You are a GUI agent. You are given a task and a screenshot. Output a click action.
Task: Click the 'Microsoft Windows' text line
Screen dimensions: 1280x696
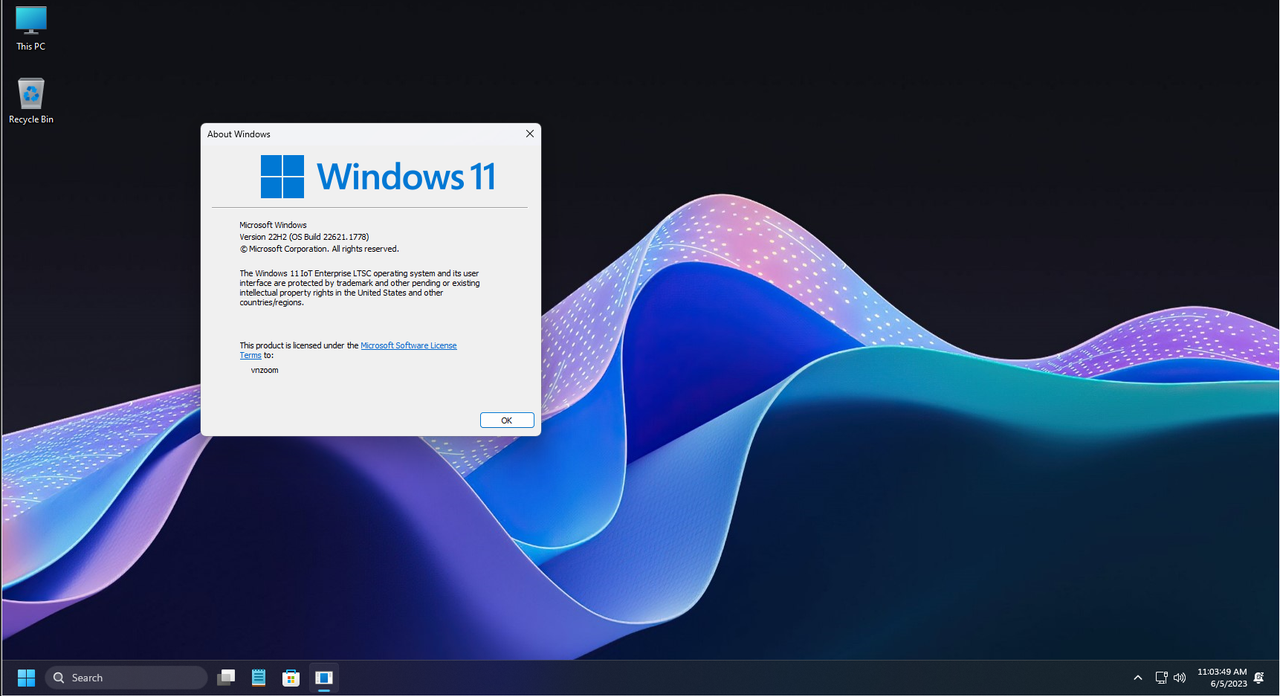click(x=273, y=225)
